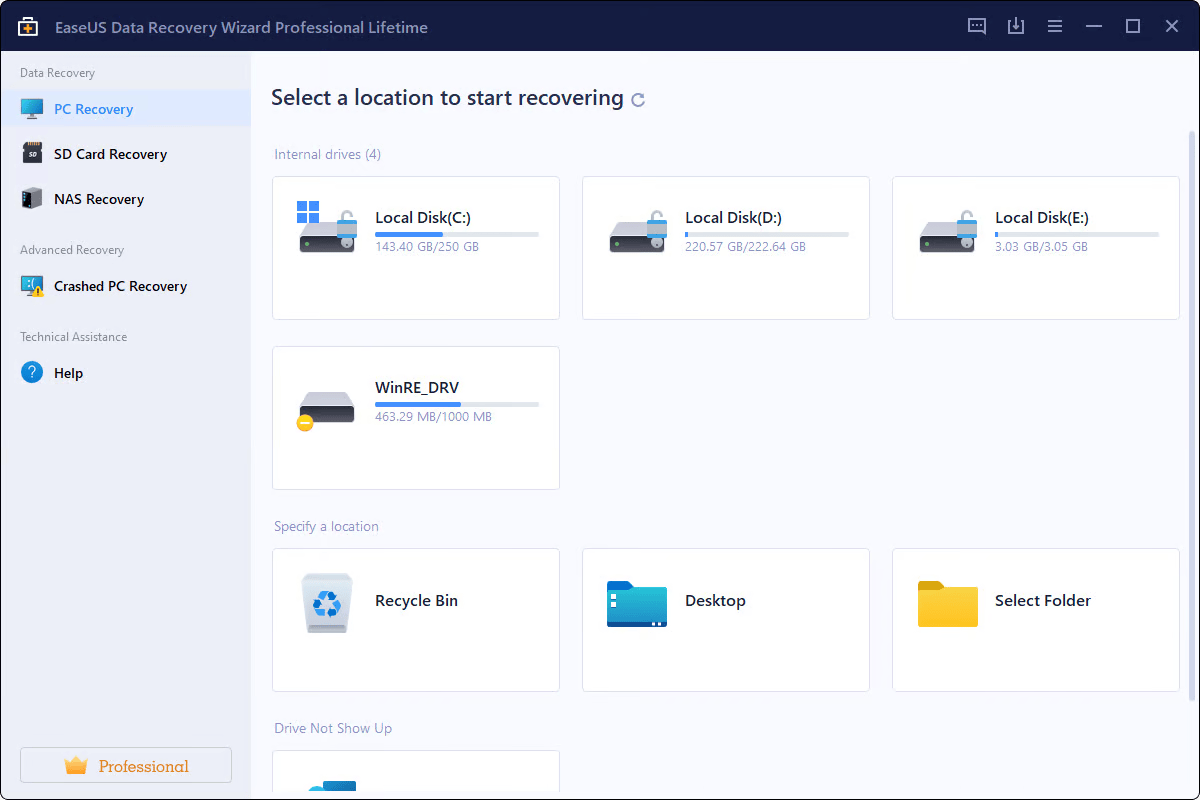
Task: Open the Help section
Action: pos(69,372)
